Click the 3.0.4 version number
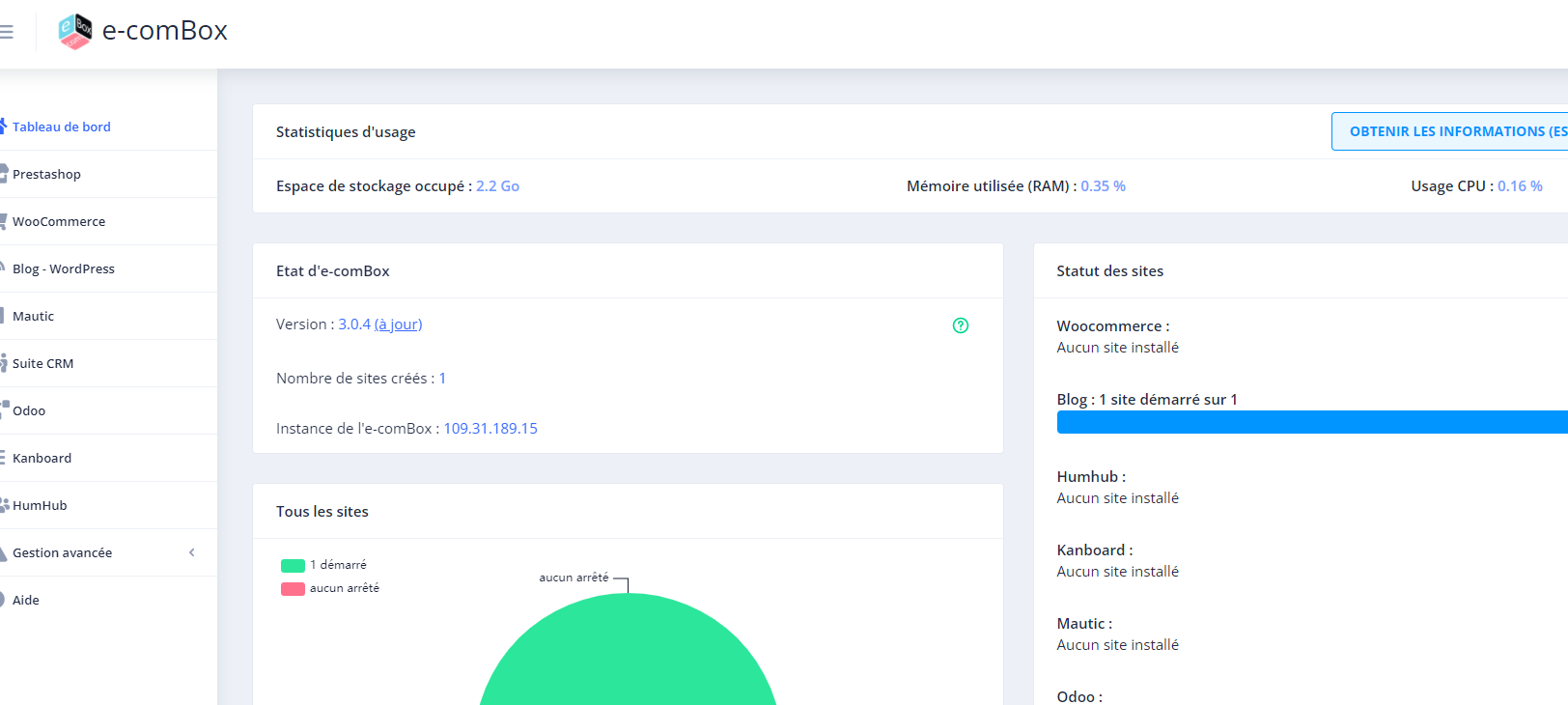Screen dimensions: 1568x705 pyautogui.click(x=354, y=324)
